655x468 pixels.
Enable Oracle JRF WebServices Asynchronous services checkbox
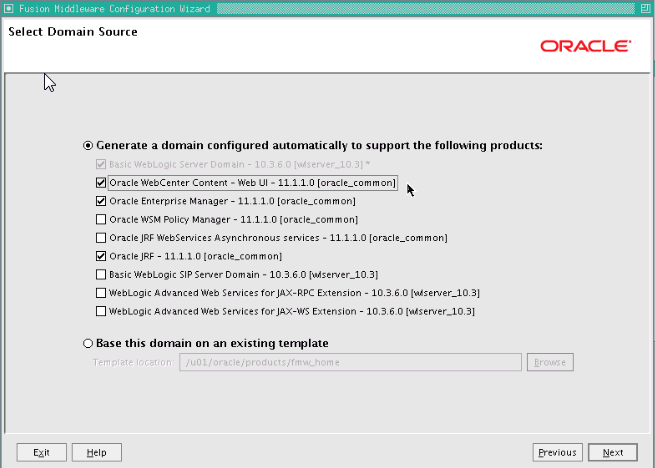pyautogui.click(x=101, y=238)
